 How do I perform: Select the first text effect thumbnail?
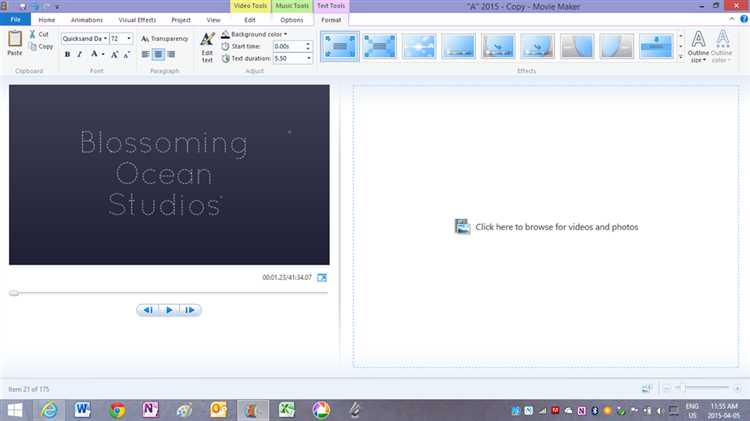pyautogui.click(x=341, y=44)
